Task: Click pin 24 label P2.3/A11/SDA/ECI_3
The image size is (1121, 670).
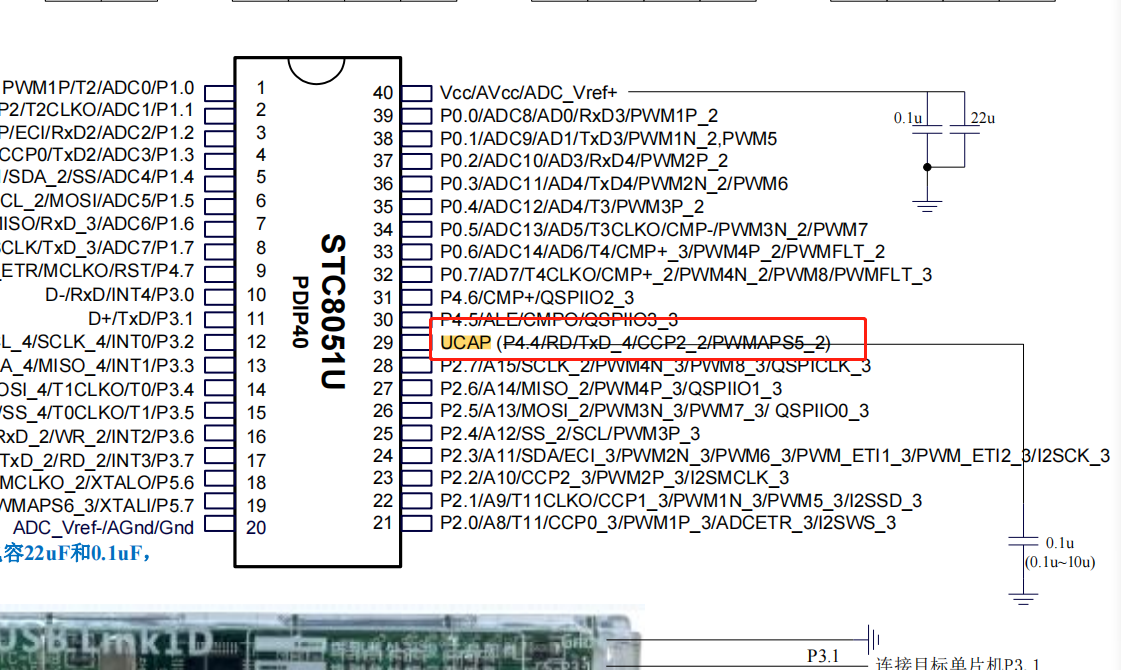Action: pos(775,456)
